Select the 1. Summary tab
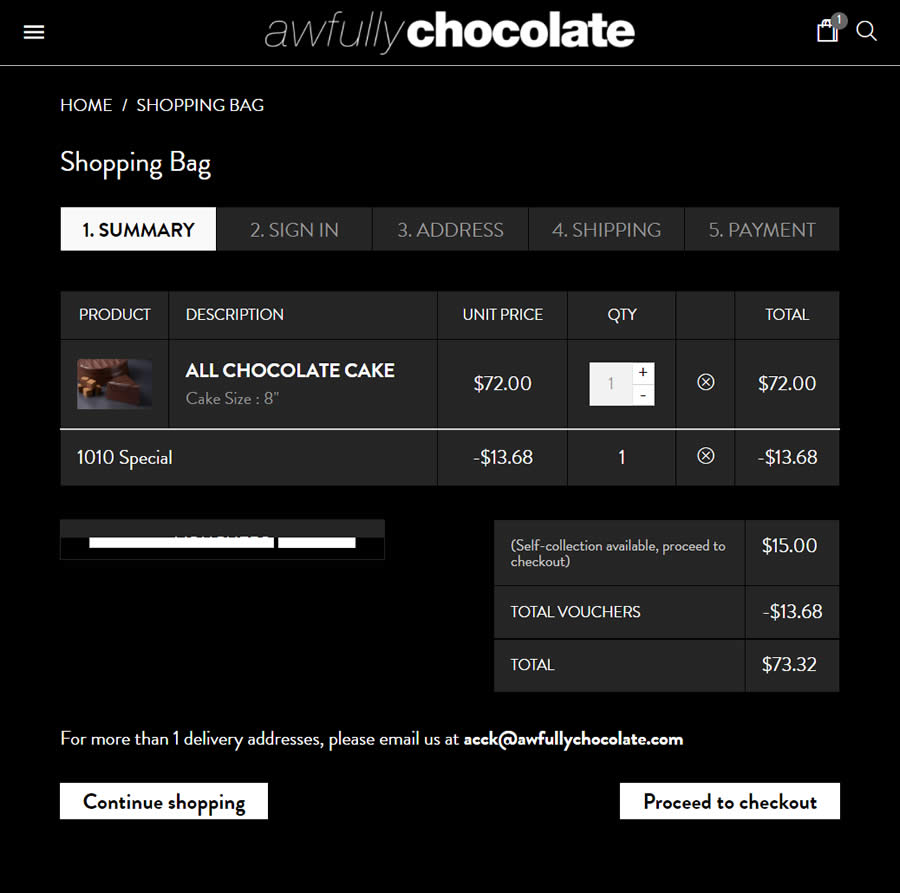The width and height of the screenshot is (900, 893). [138, 229]
